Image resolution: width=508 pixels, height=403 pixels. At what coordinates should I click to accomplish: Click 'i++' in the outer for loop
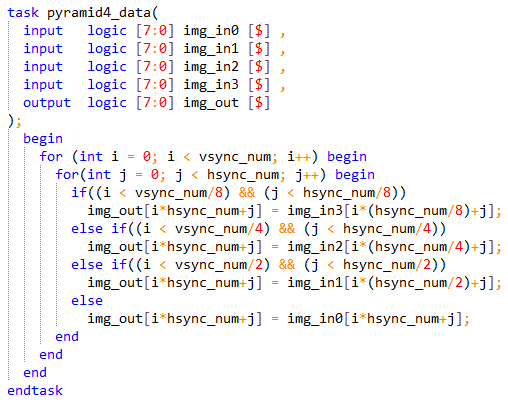(299, 157)
